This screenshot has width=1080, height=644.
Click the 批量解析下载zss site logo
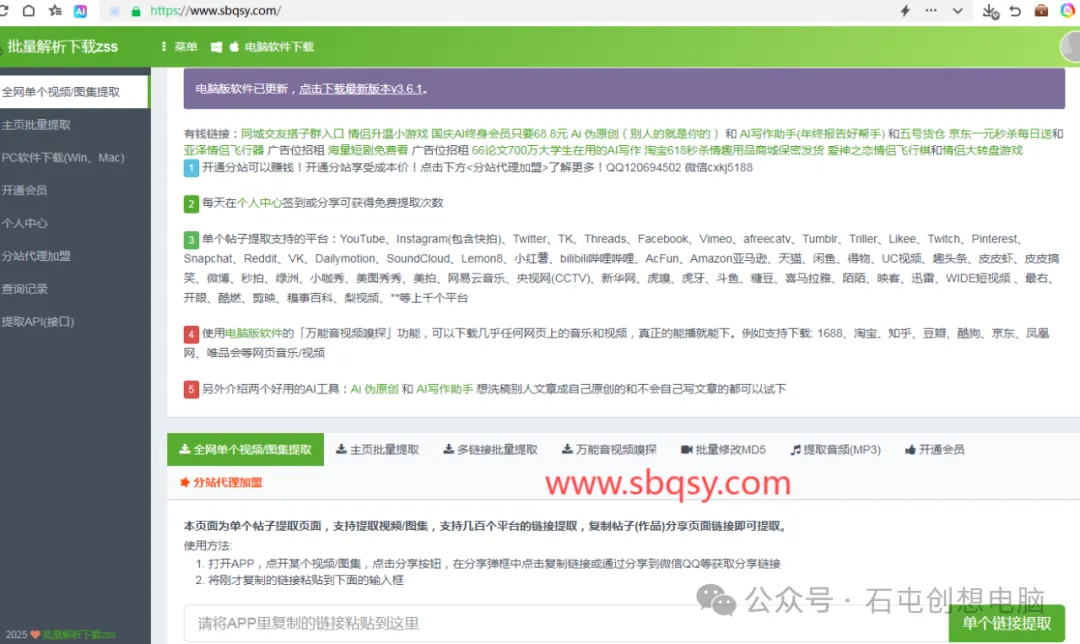pyautogui.click(x=62, y=47)
